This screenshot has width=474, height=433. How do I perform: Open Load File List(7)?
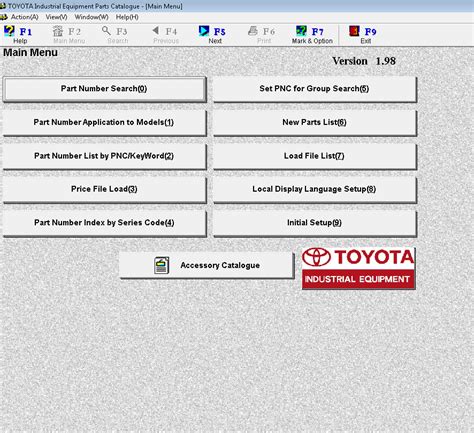[x=315, y=156]
